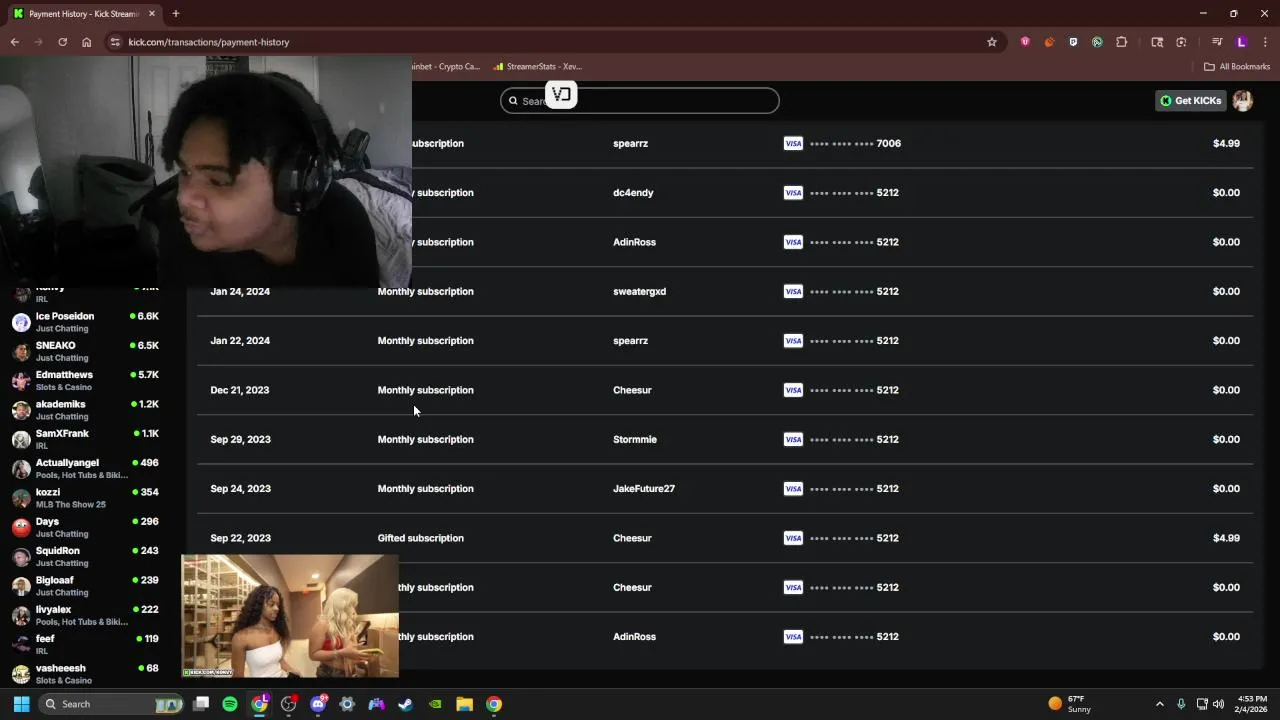The height and width of the screenshot is (720, 1280).
Task: Open Task View on the taskbar
Action: (x=201, y=704)
